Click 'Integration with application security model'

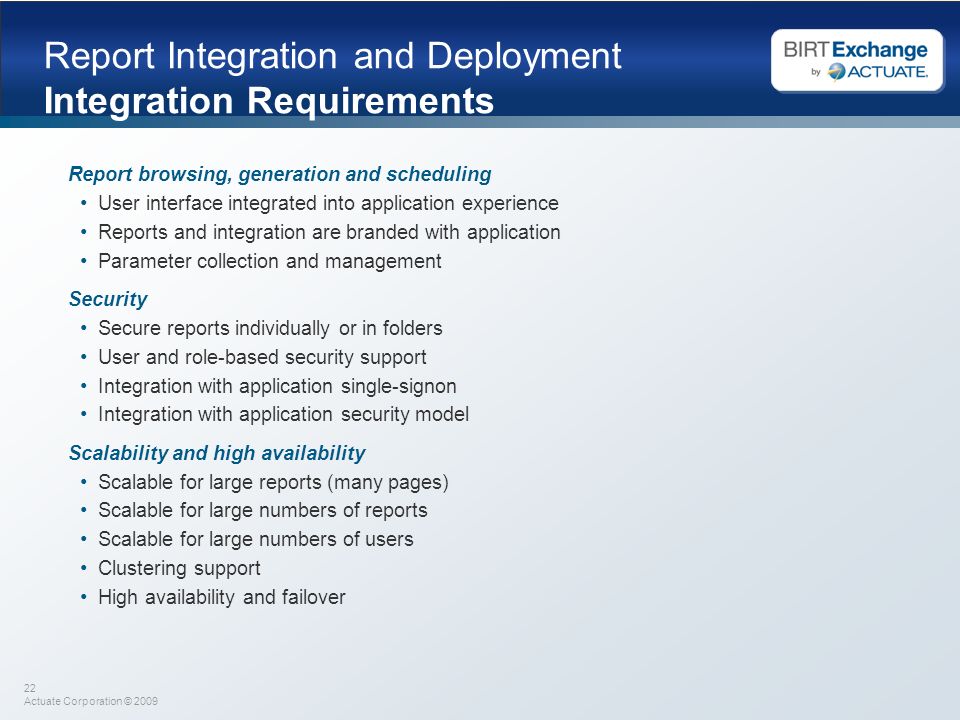[283, 414]
